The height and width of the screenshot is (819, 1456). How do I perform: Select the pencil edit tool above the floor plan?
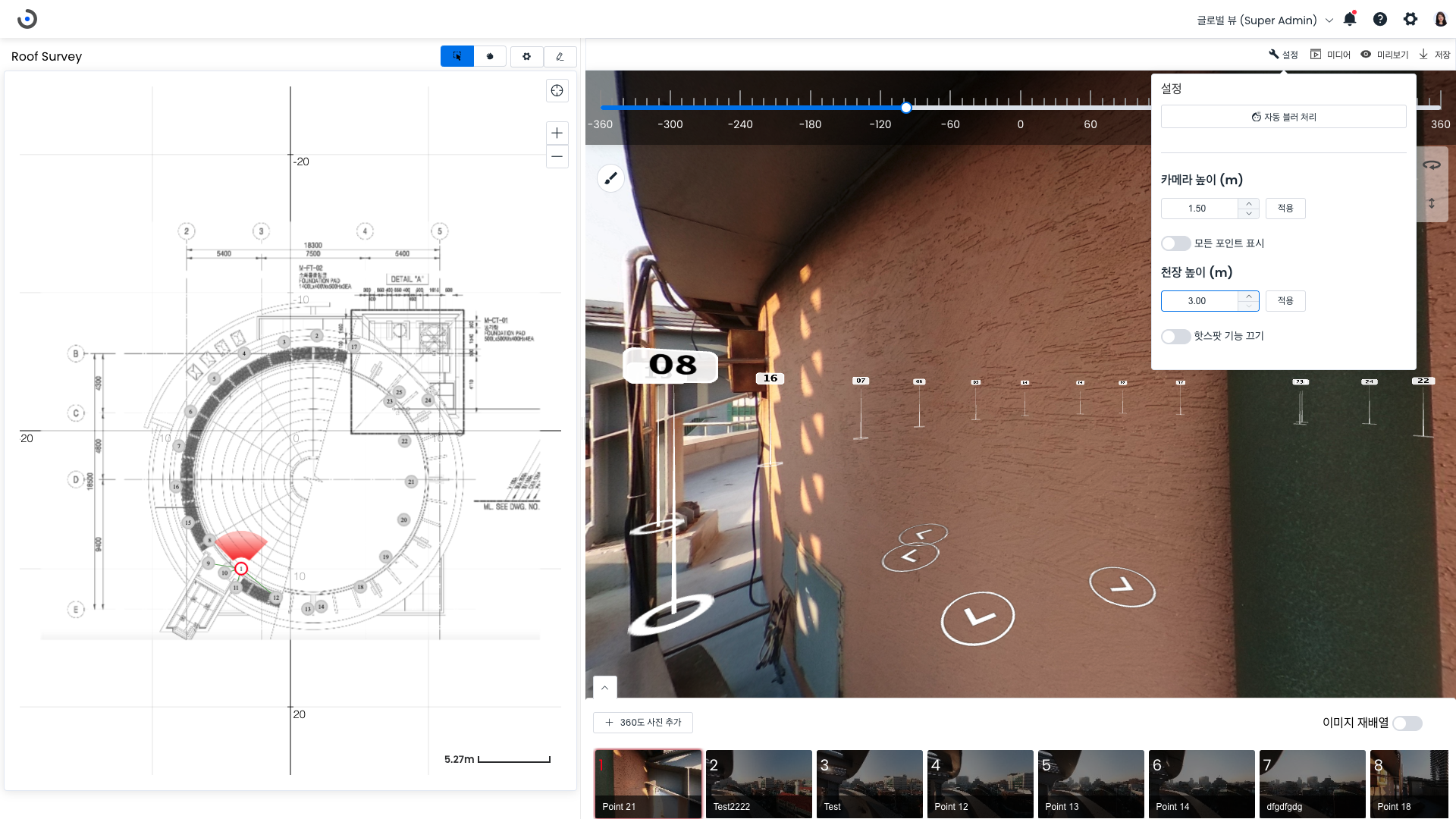(x=560, y=56)
